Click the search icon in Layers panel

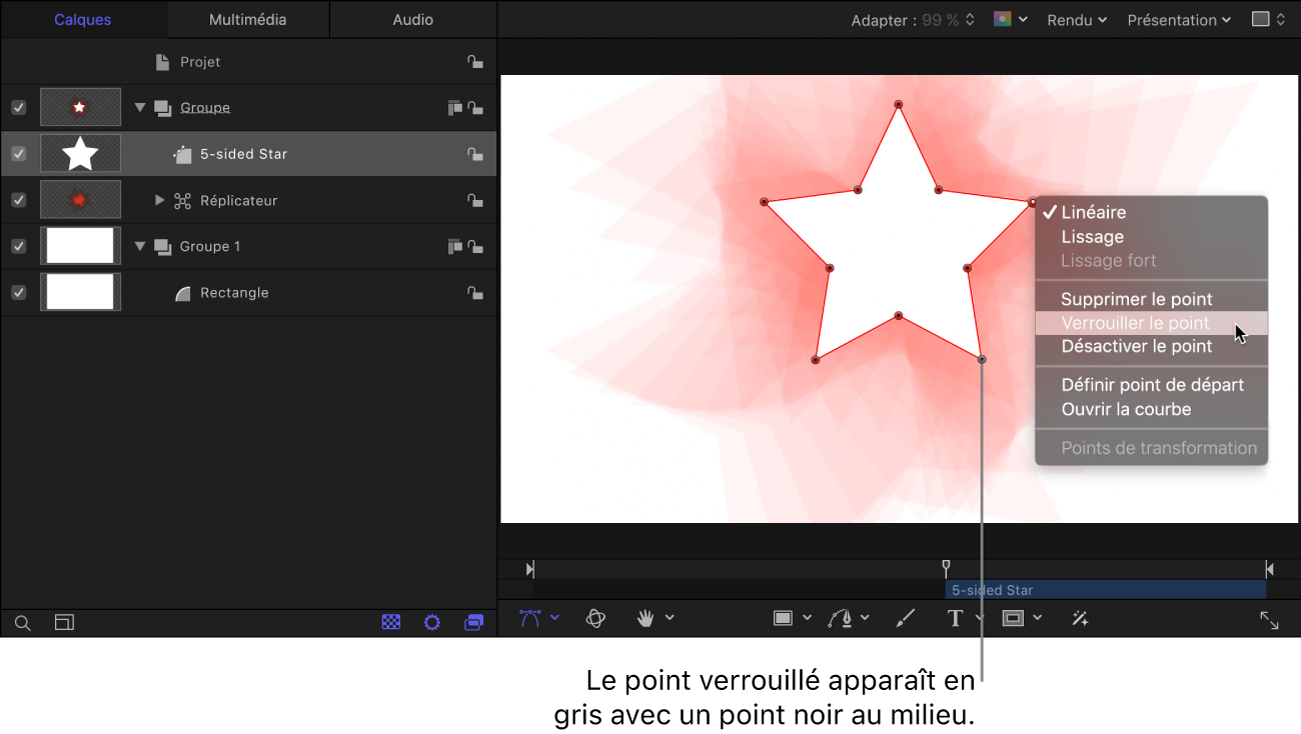23,623
